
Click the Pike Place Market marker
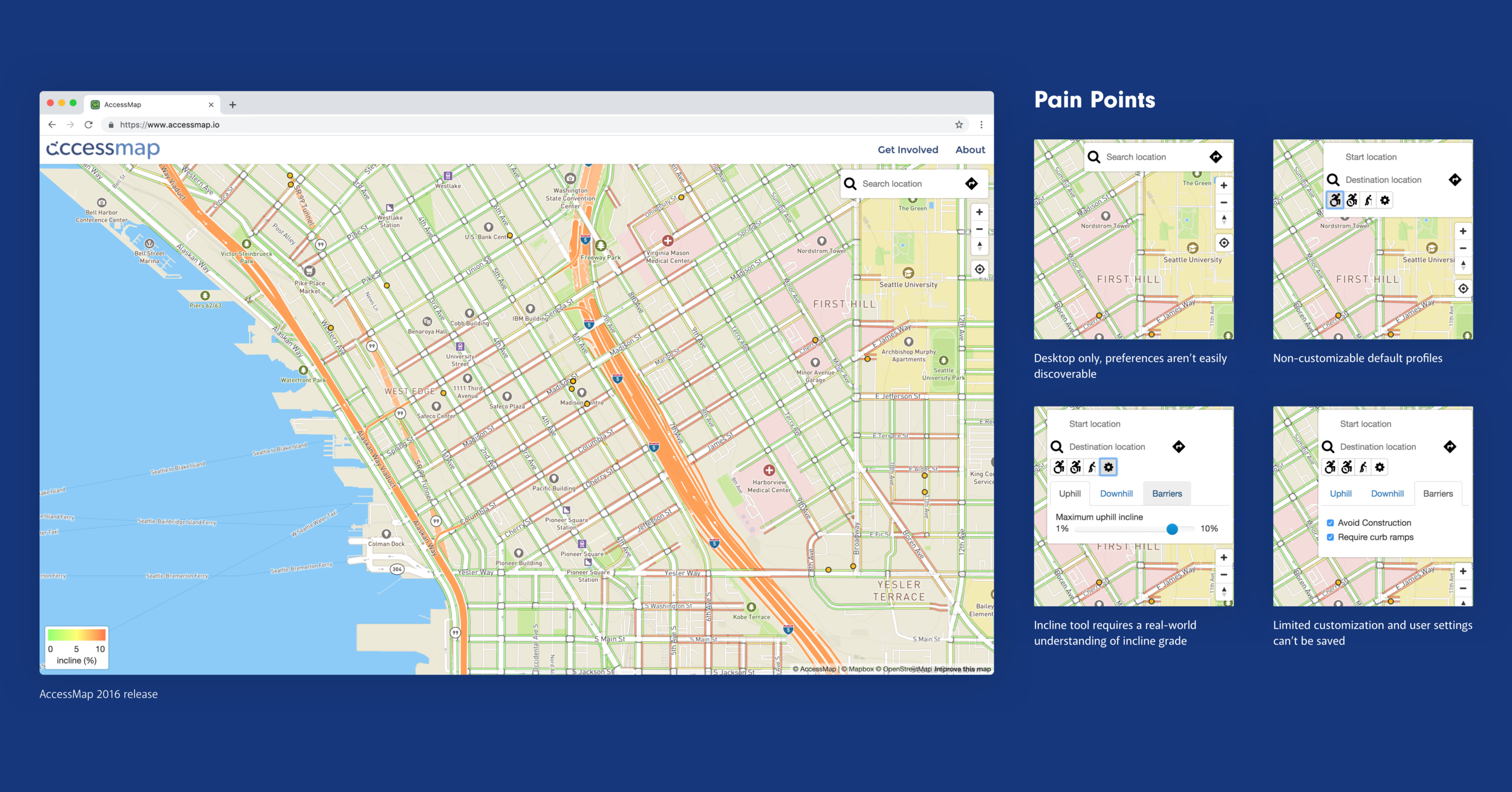pos(310,271)
